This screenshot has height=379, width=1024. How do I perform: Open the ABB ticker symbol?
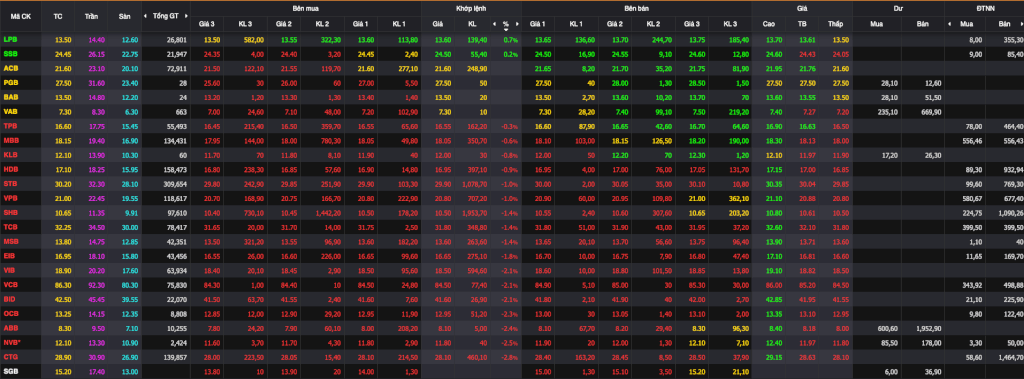click(10, 327)
